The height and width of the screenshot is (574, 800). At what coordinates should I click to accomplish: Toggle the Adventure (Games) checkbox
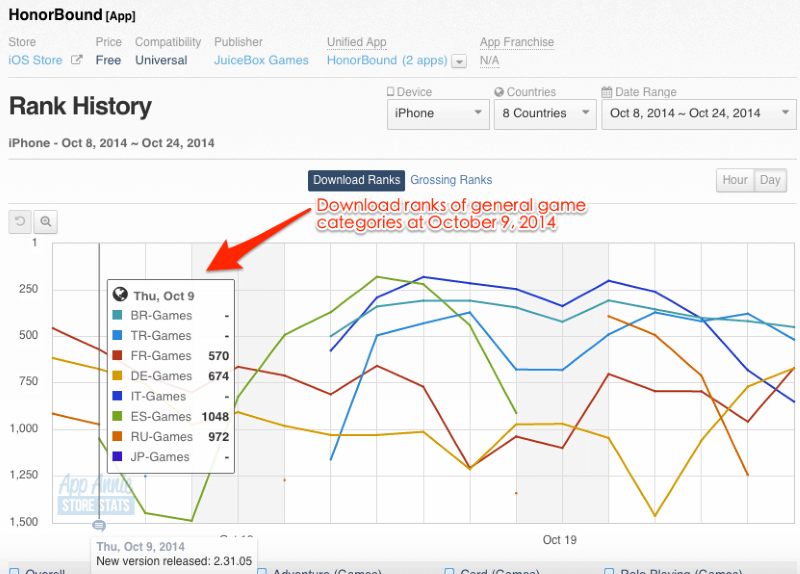pyautogui.click(x=262, y=571)
